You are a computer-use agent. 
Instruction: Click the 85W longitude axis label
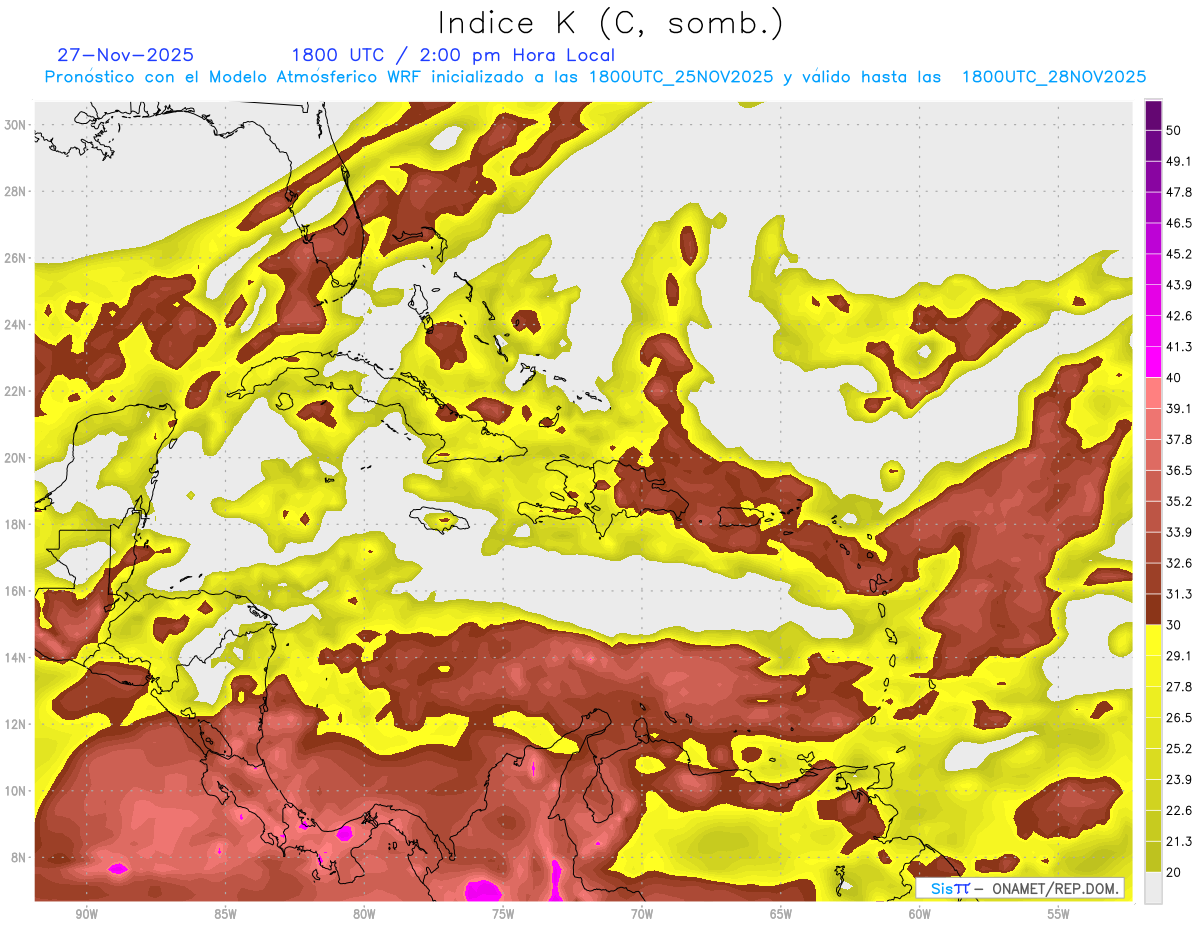tap(225, 914)
